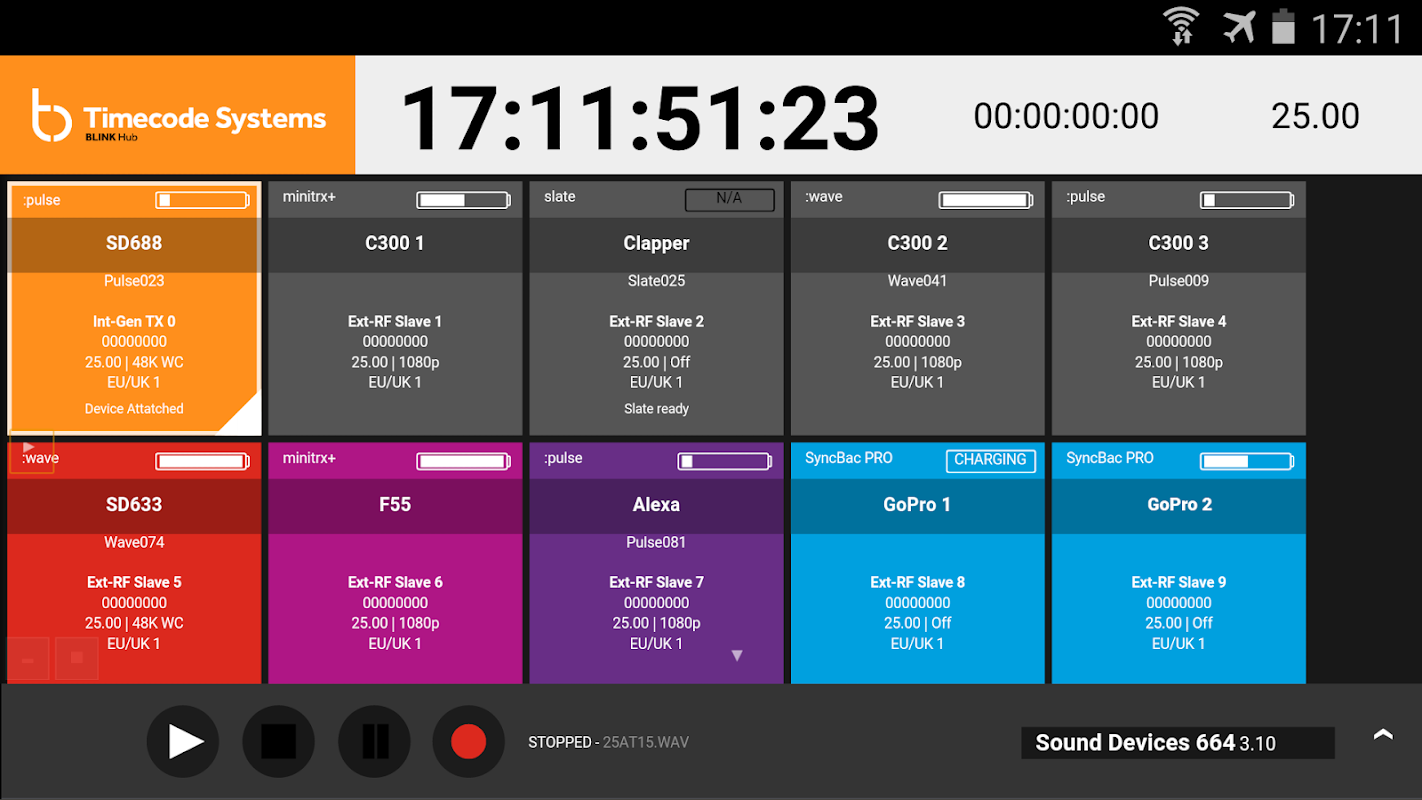Tap the GoPro 1 CHARGING badge

[x=990, y=460]
